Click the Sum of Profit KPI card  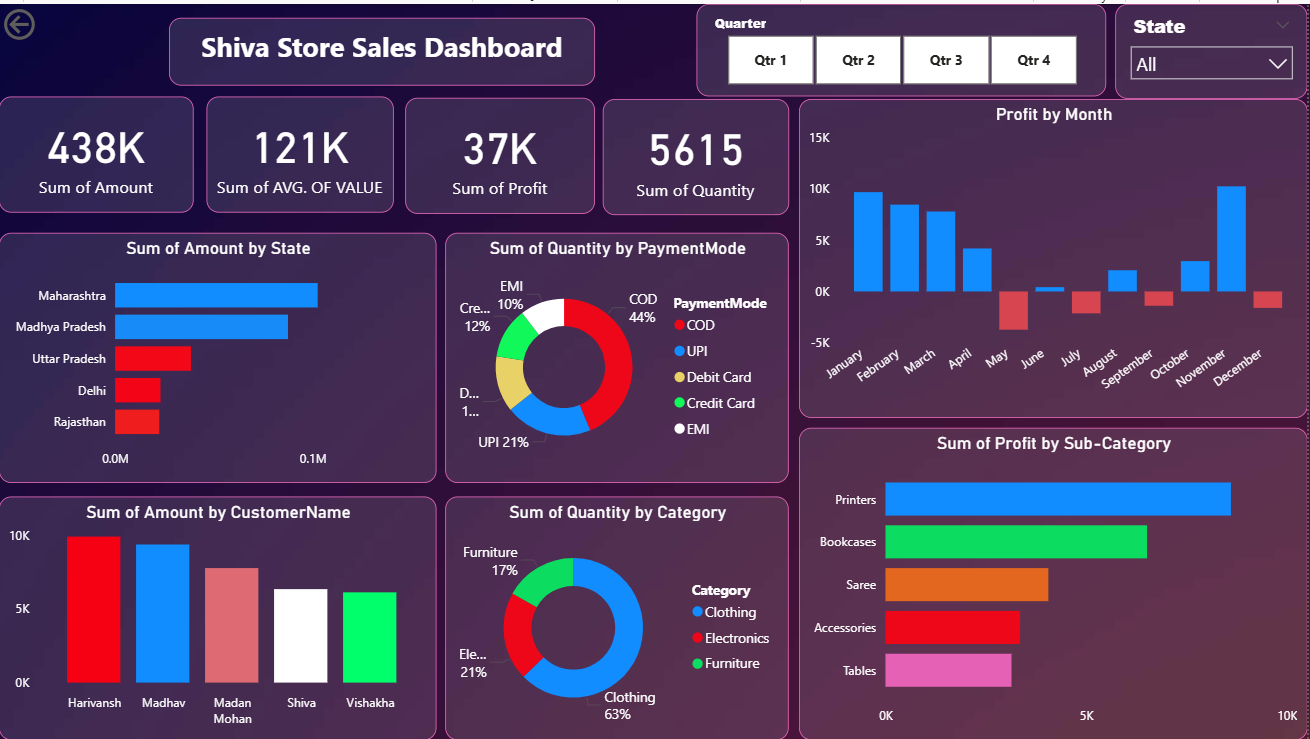tap(499, 156)
